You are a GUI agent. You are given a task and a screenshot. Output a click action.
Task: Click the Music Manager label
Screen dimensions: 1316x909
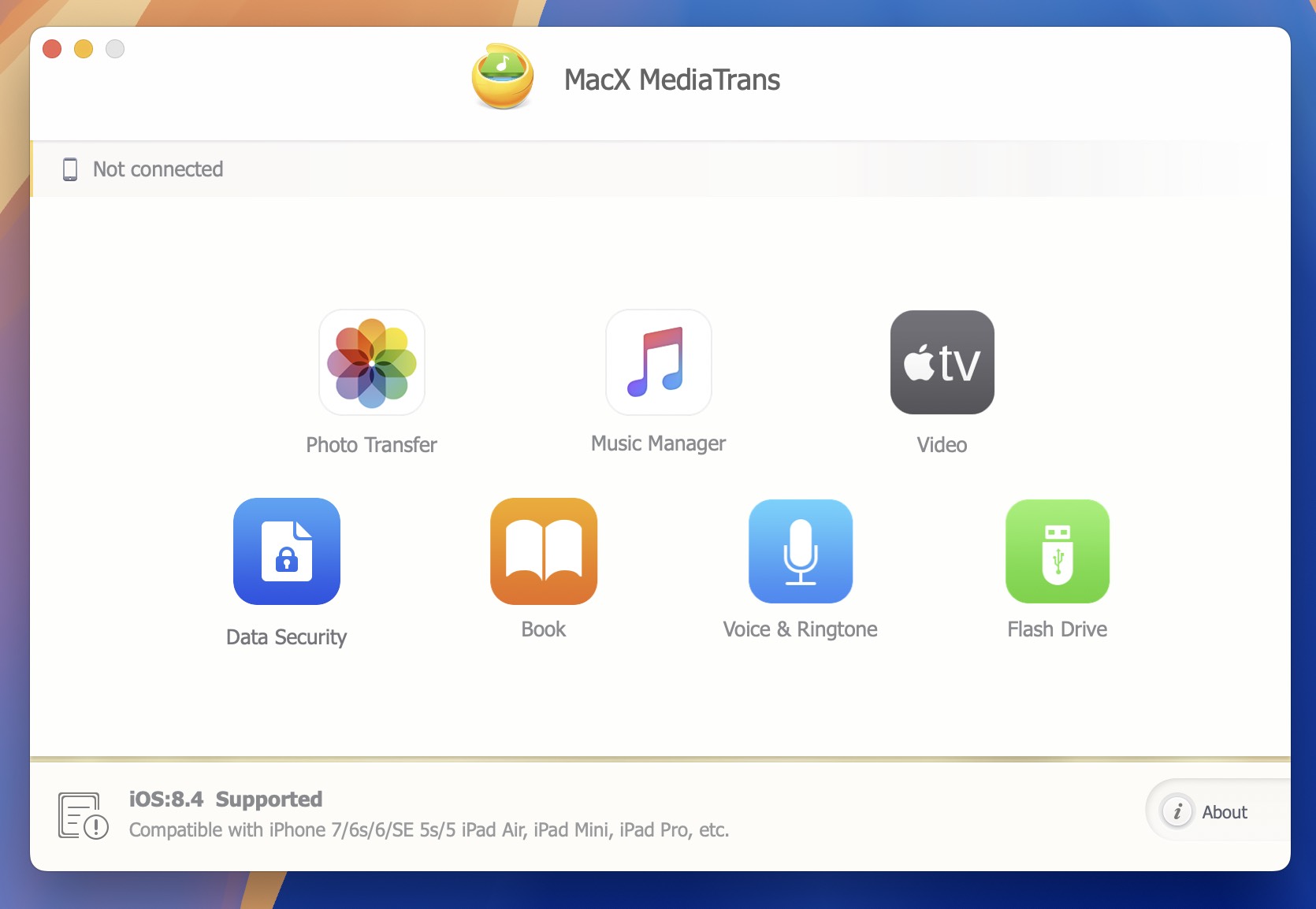[x=659, y=444]
